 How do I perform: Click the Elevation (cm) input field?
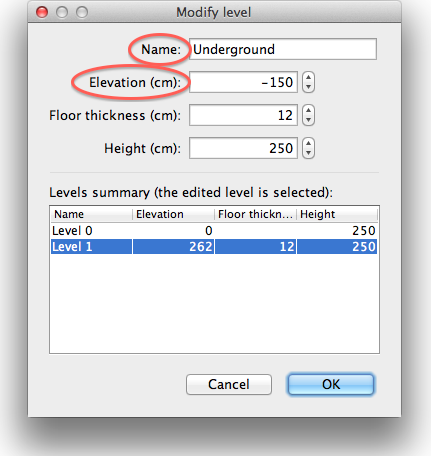pos(243,82)
